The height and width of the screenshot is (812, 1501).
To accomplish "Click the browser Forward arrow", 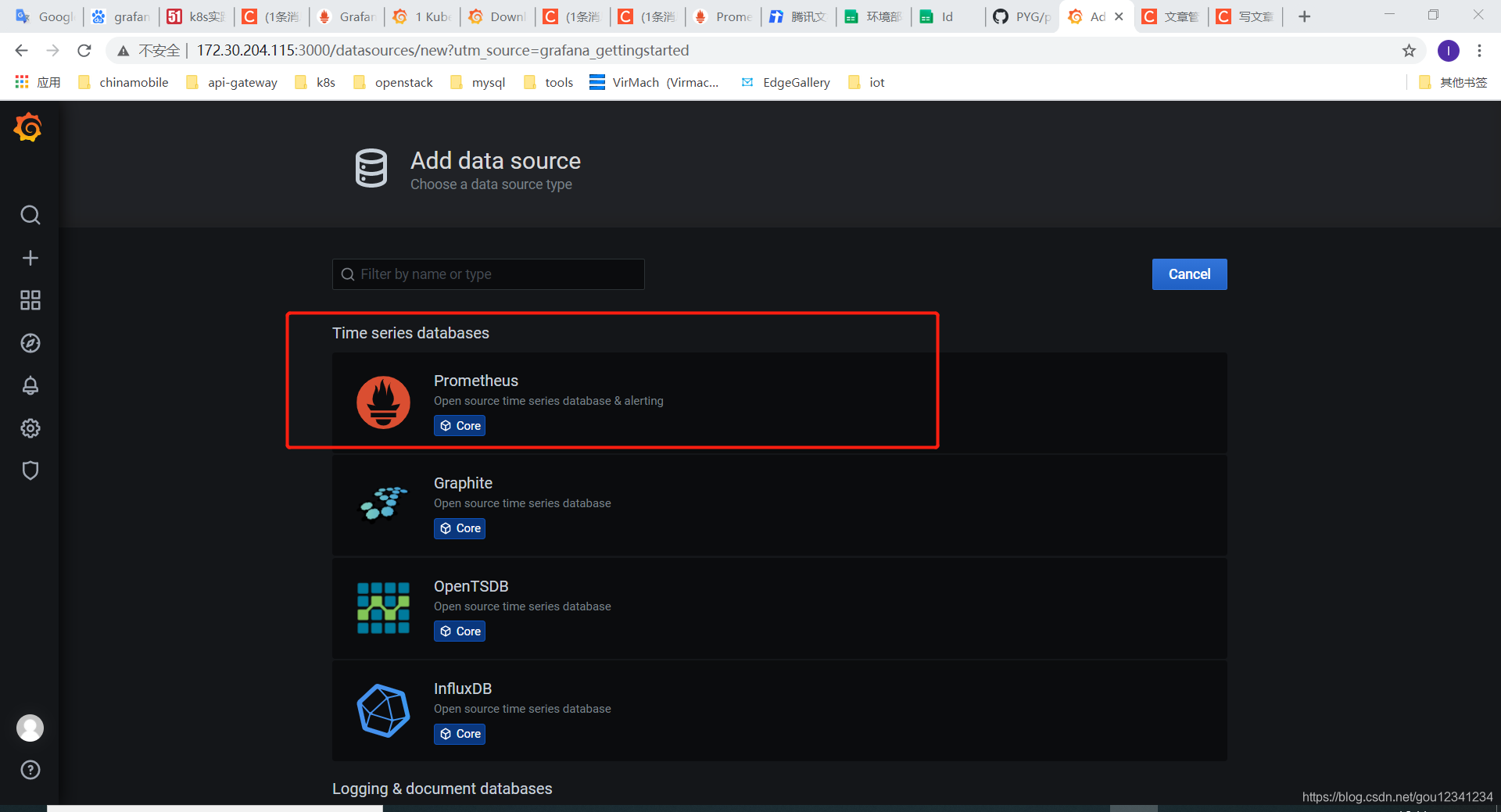I will 52,51.
